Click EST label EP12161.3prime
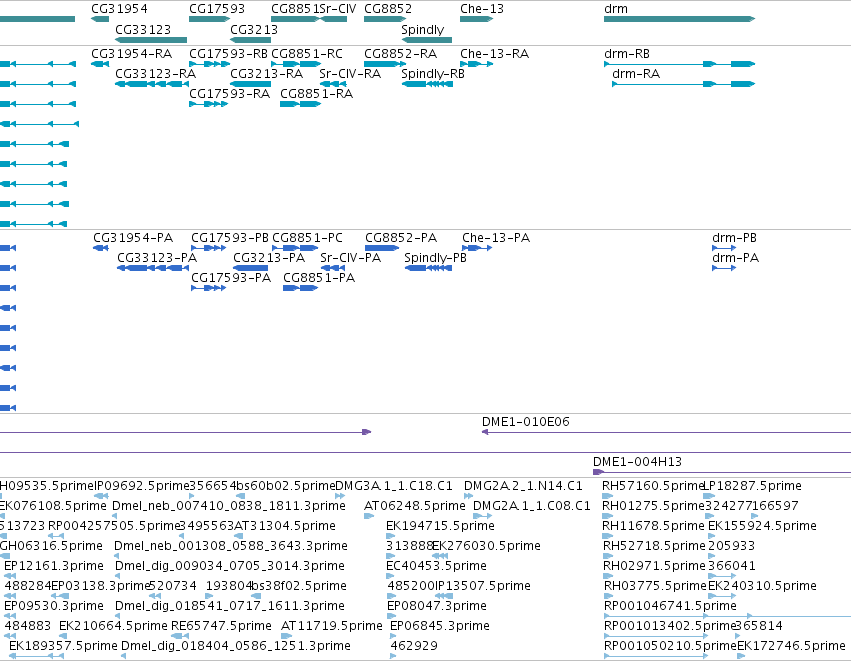Screen dimensions: 851x661 [x=54, y=565]
